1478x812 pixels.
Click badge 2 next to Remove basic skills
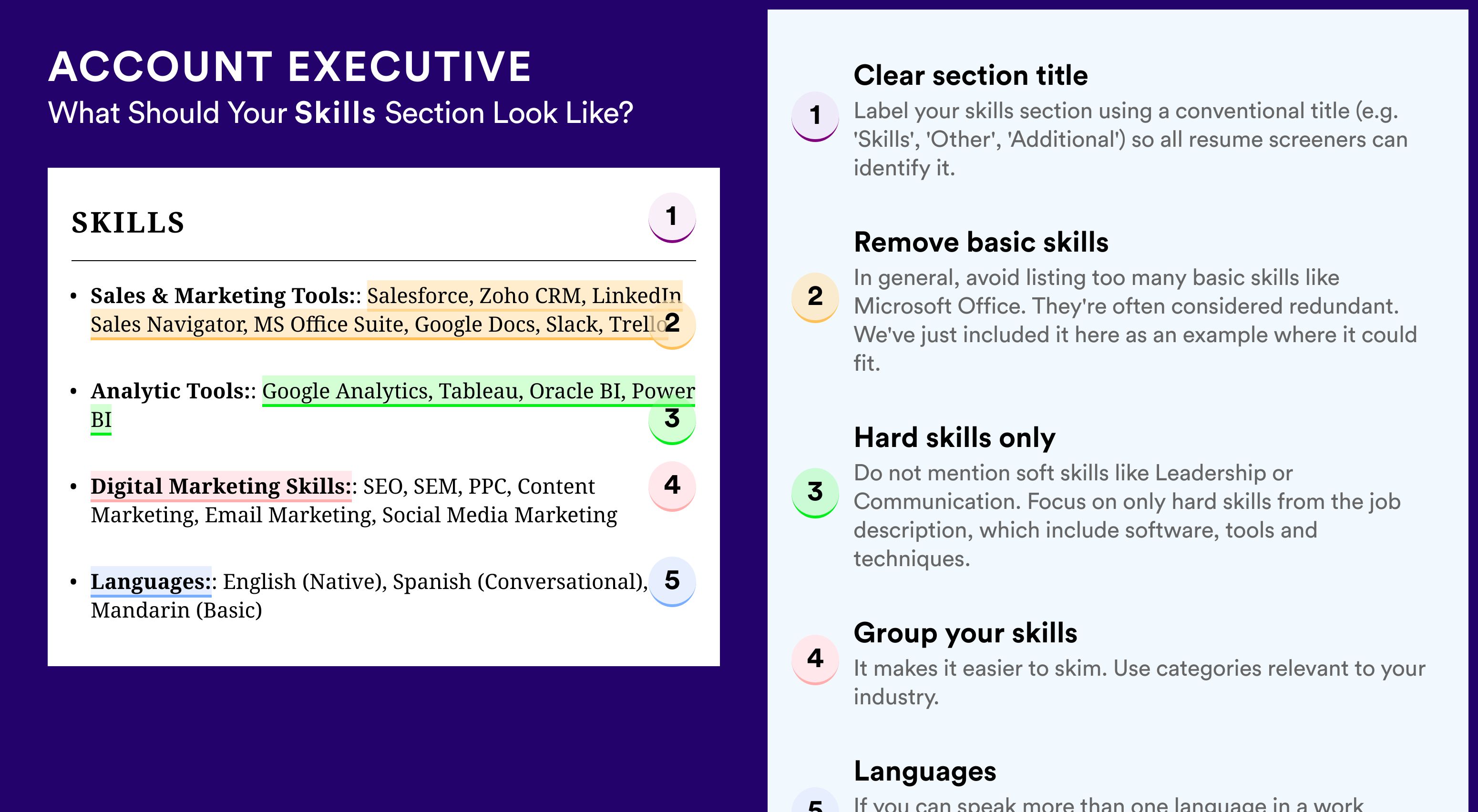(x=815, y=297)
